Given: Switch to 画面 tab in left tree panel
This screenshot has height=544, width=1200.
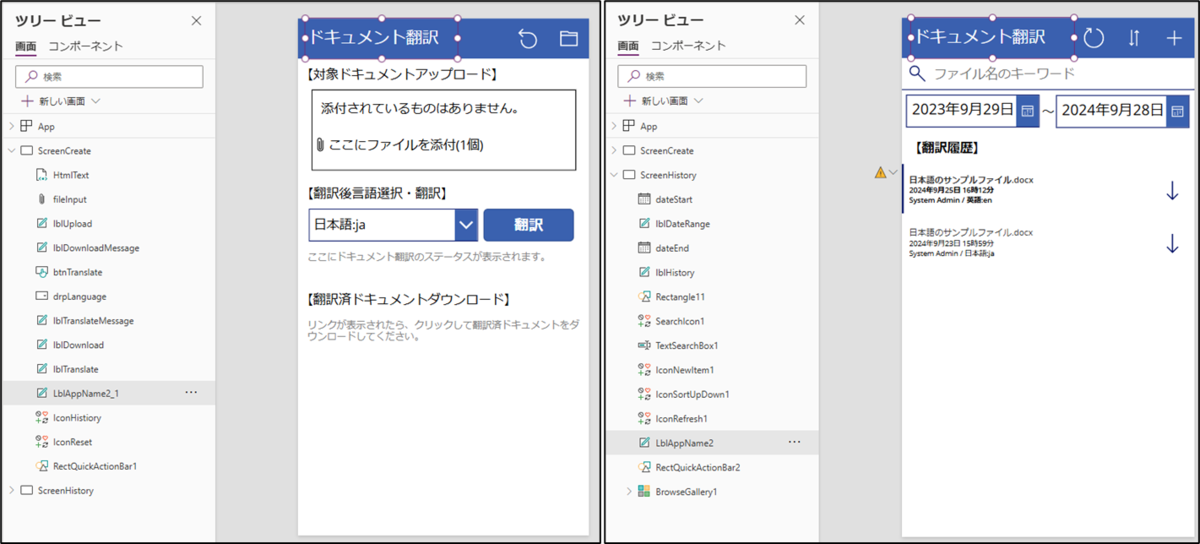Looking at the screenshot, I should 26,46.
